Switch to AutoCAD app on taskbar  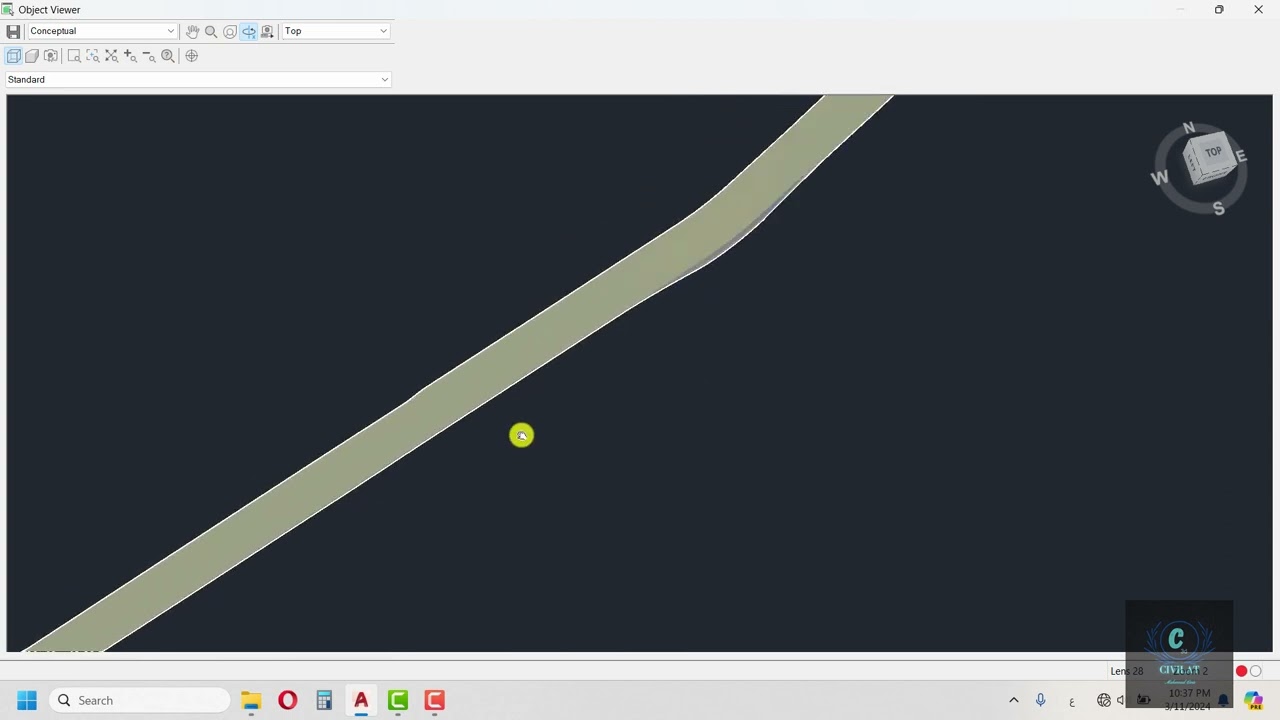361,700
